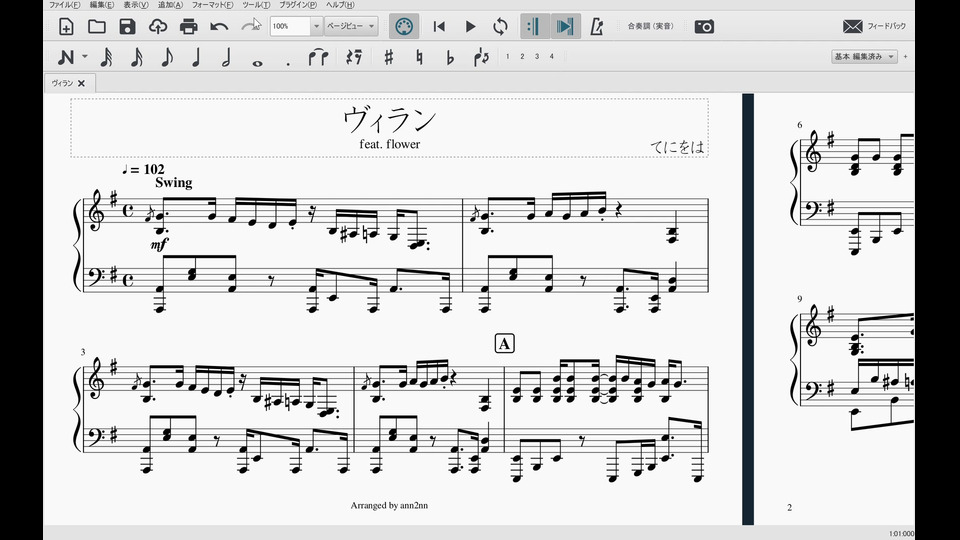Image resolution: width=960 pixels, height=540 pixels.
Task: Select 16th note duration
Action: (137, 57)
